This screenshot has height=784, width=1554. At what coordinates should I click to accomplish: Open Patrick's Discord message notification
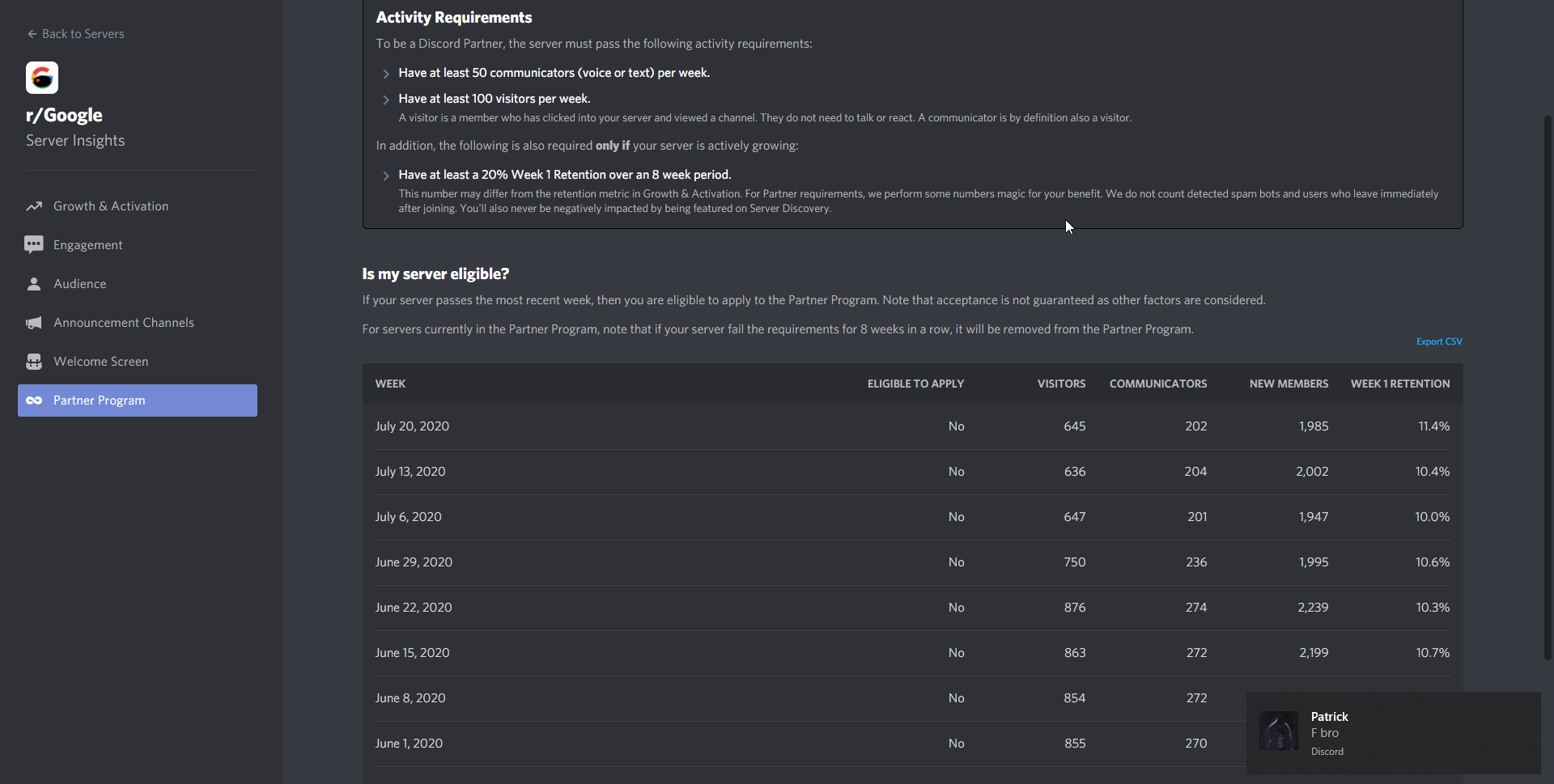click(x=1392, y=733)
